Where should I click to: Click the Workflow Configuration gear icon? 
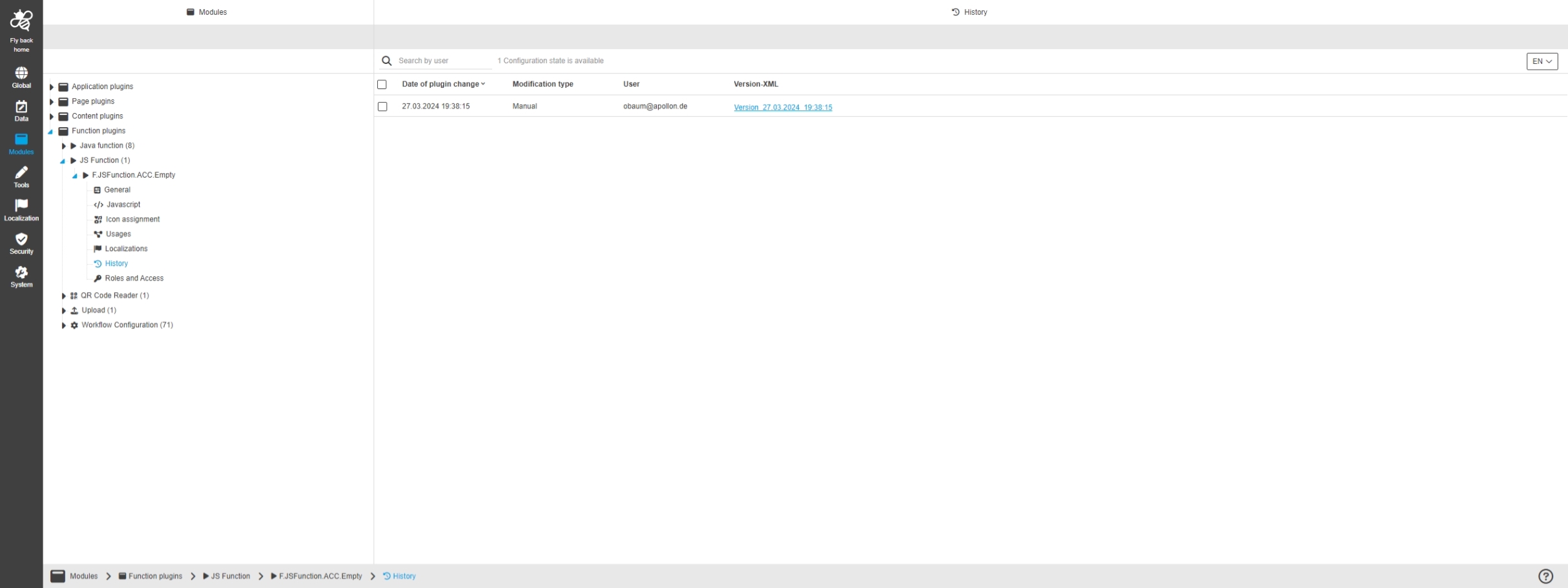point(74,325)
